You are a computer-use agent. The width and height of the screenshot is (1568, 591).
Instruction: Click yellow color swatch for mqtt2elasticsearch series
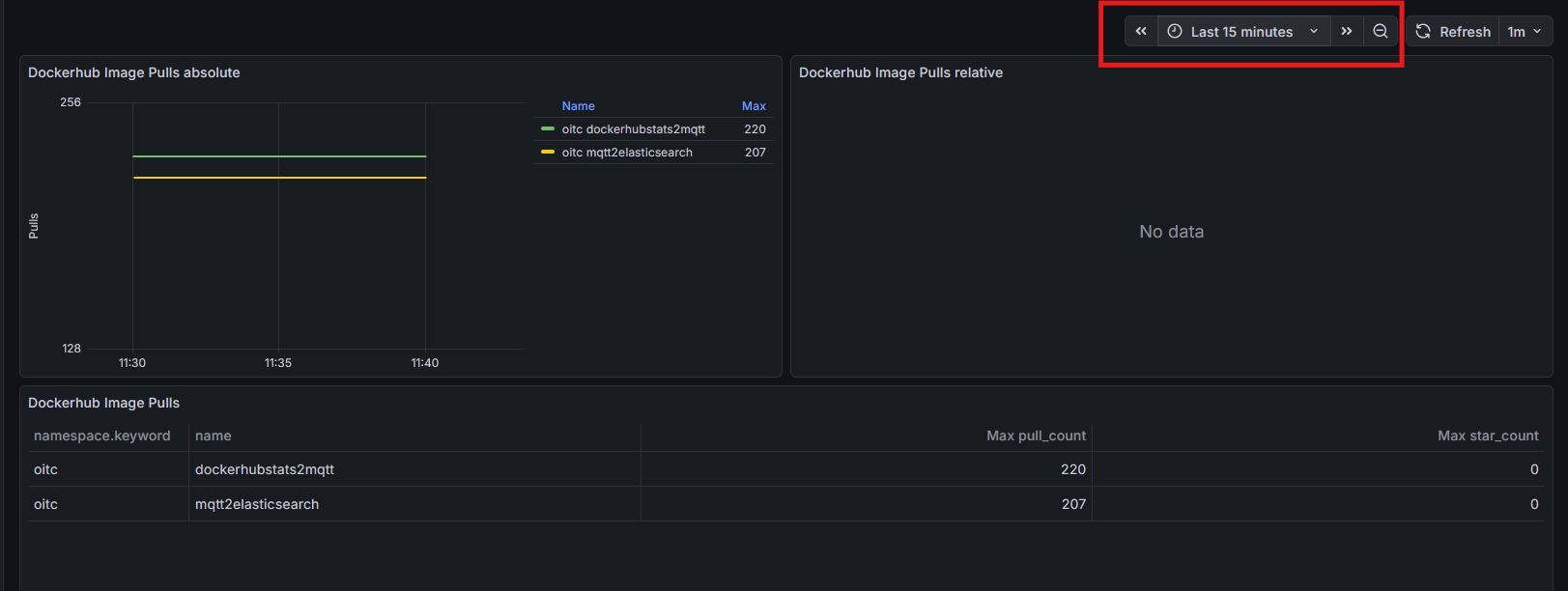[x=548, y=153]
